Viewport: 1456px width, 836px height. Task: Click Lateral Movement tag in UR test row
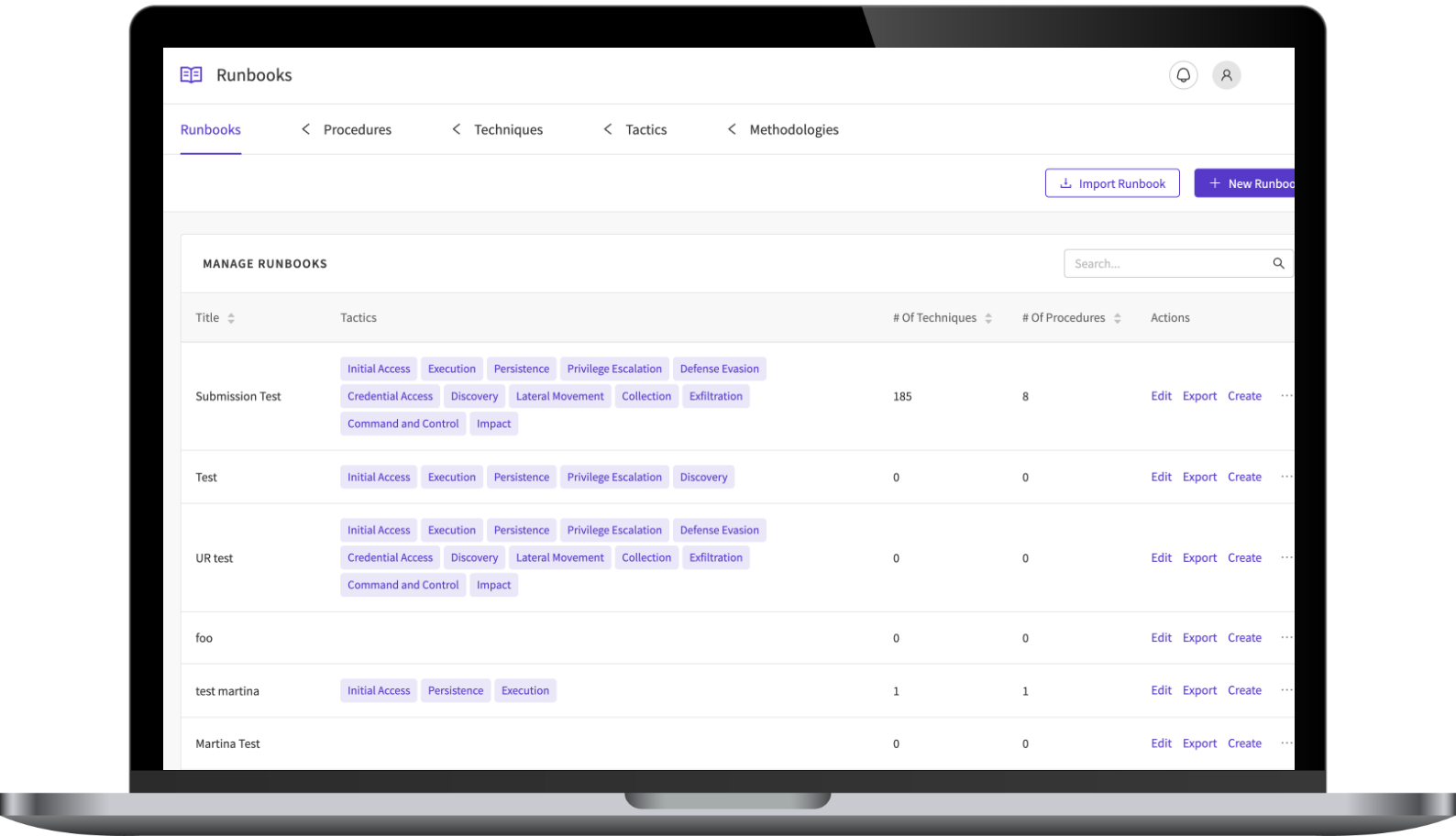559,557
